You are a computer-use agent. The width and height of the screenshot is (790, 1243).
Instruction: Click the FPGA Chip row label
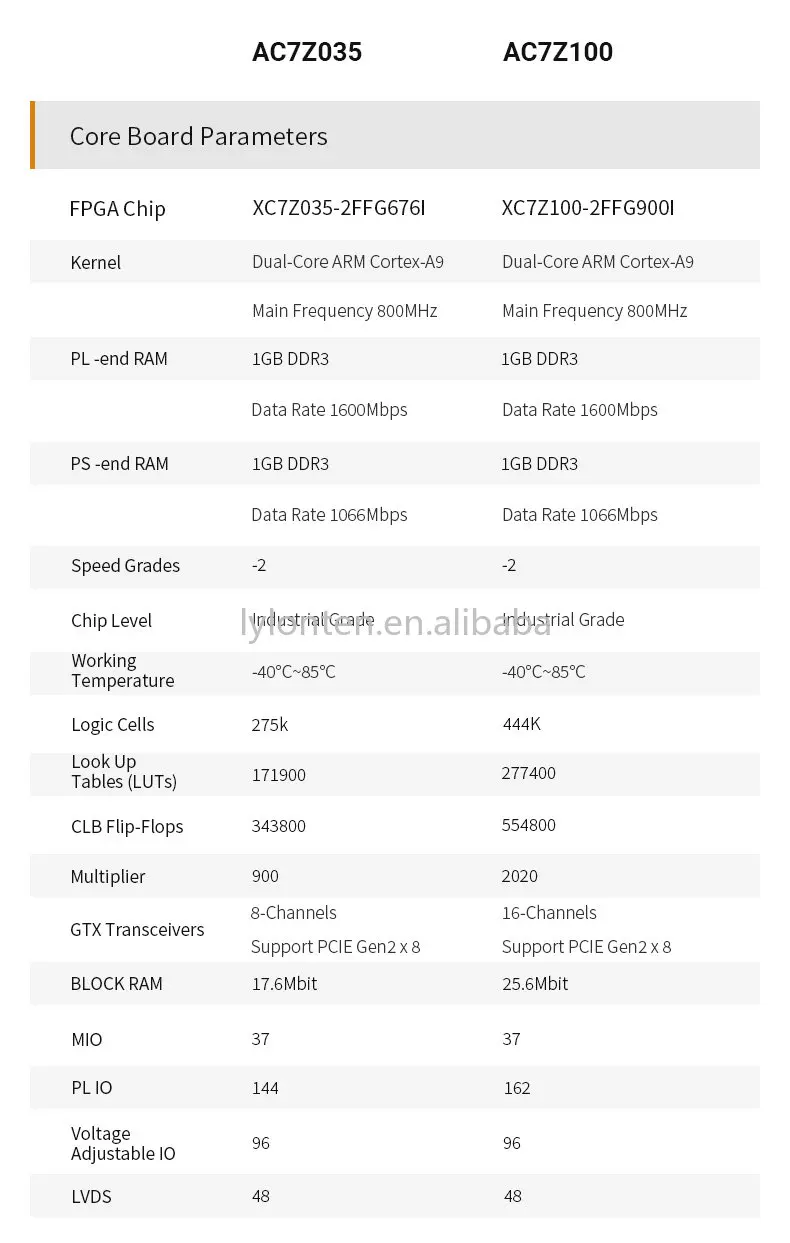click(x=117, y=209)
